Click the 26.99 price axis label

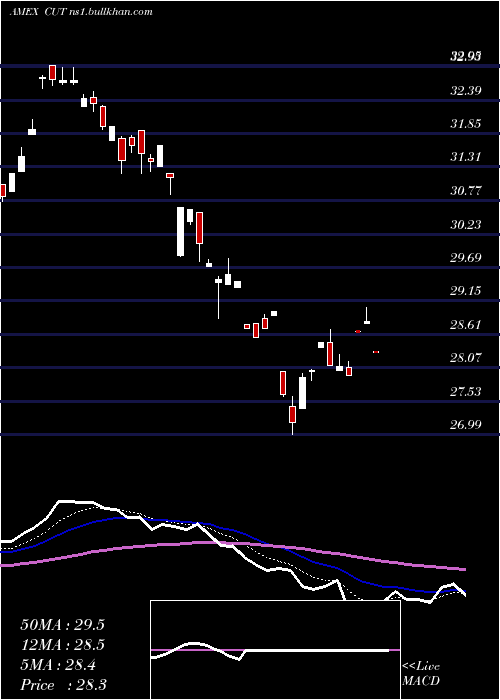tap(466, 425)
